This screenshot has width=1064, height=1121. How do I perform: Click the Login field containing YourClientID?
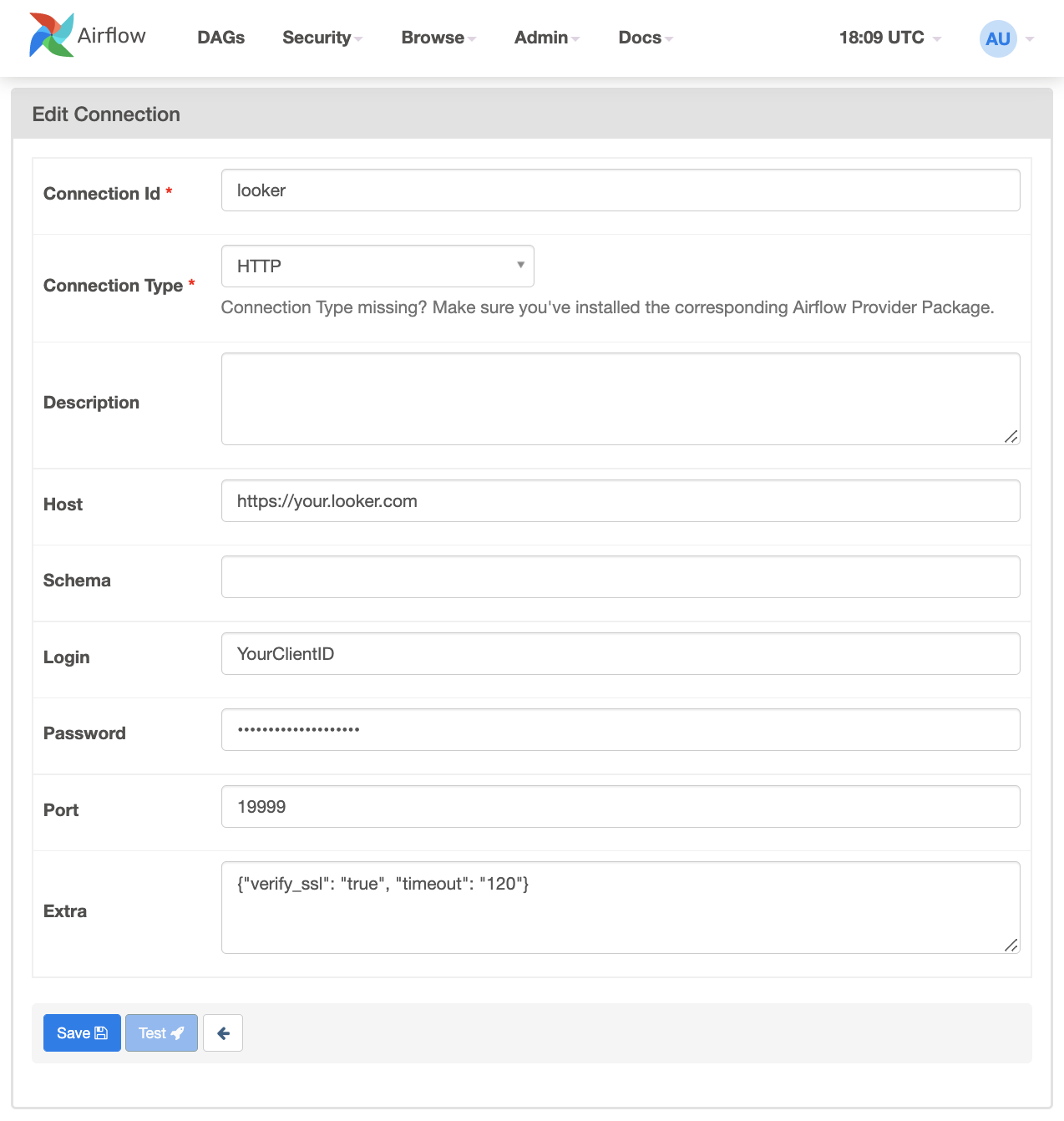[x=621, y=654]
